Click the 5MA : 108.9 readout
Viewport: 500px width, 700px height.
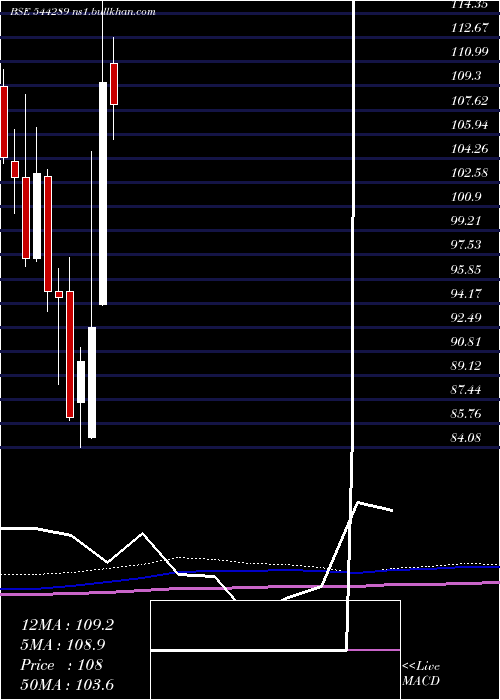[65, 645]
